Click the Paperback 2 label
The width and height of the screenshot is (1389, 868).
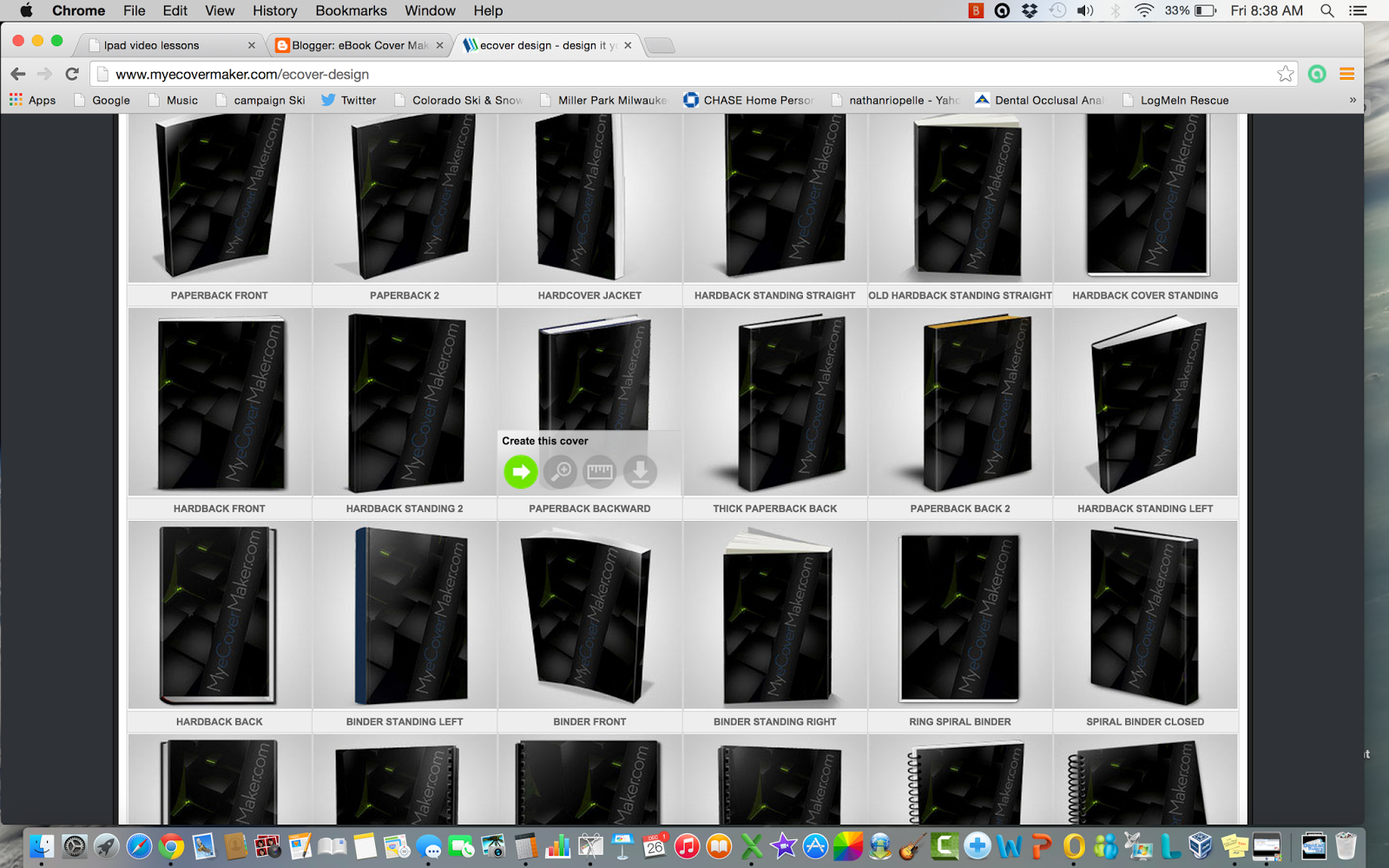[x=405, y=295]
